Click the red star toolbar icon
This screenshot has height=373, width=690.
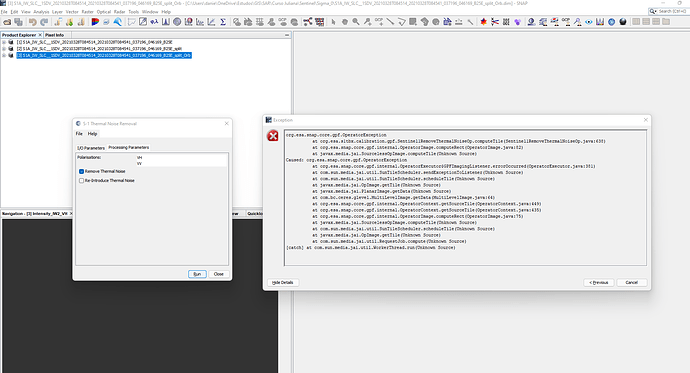click(x=483, y=22)
